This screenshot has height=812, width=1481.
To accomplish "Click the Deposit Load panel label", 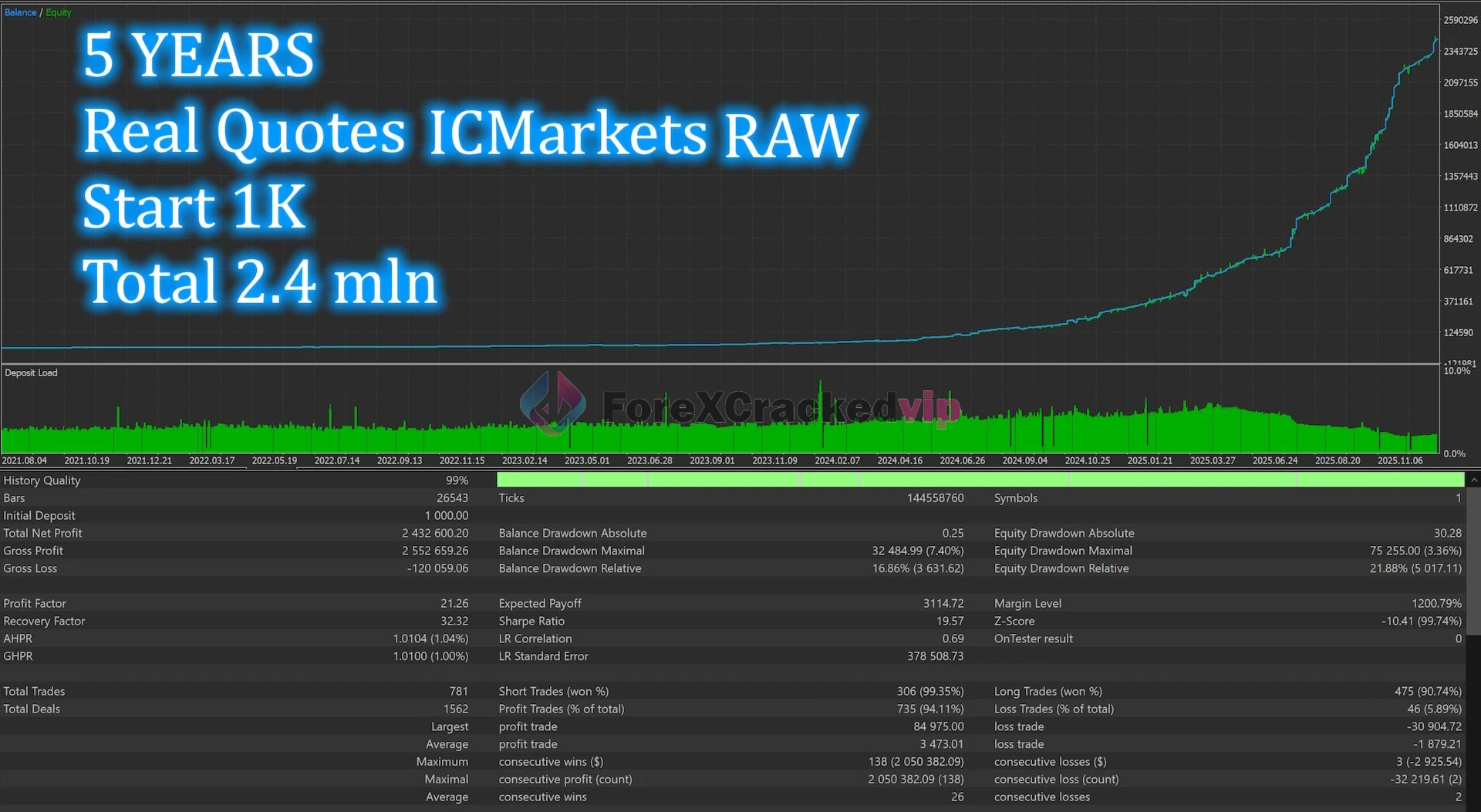I will coord(31,372).
